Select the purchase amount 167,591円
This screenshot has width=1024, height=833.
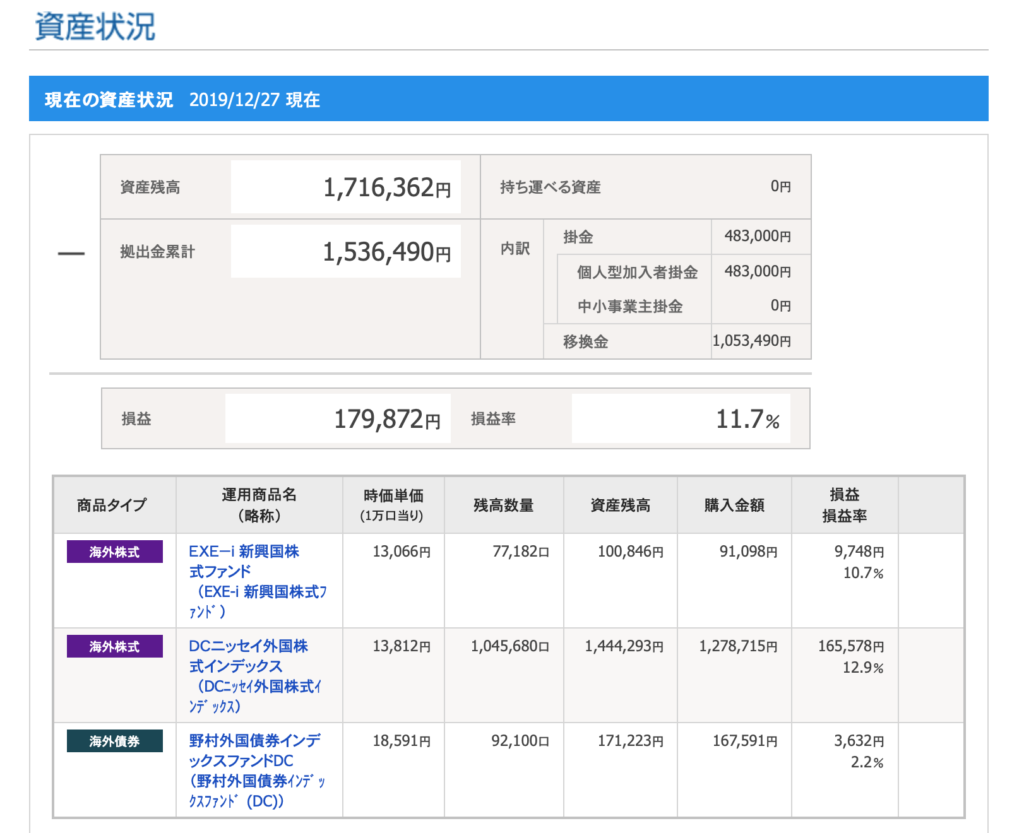pyautogui.click(x=745, y=742)
